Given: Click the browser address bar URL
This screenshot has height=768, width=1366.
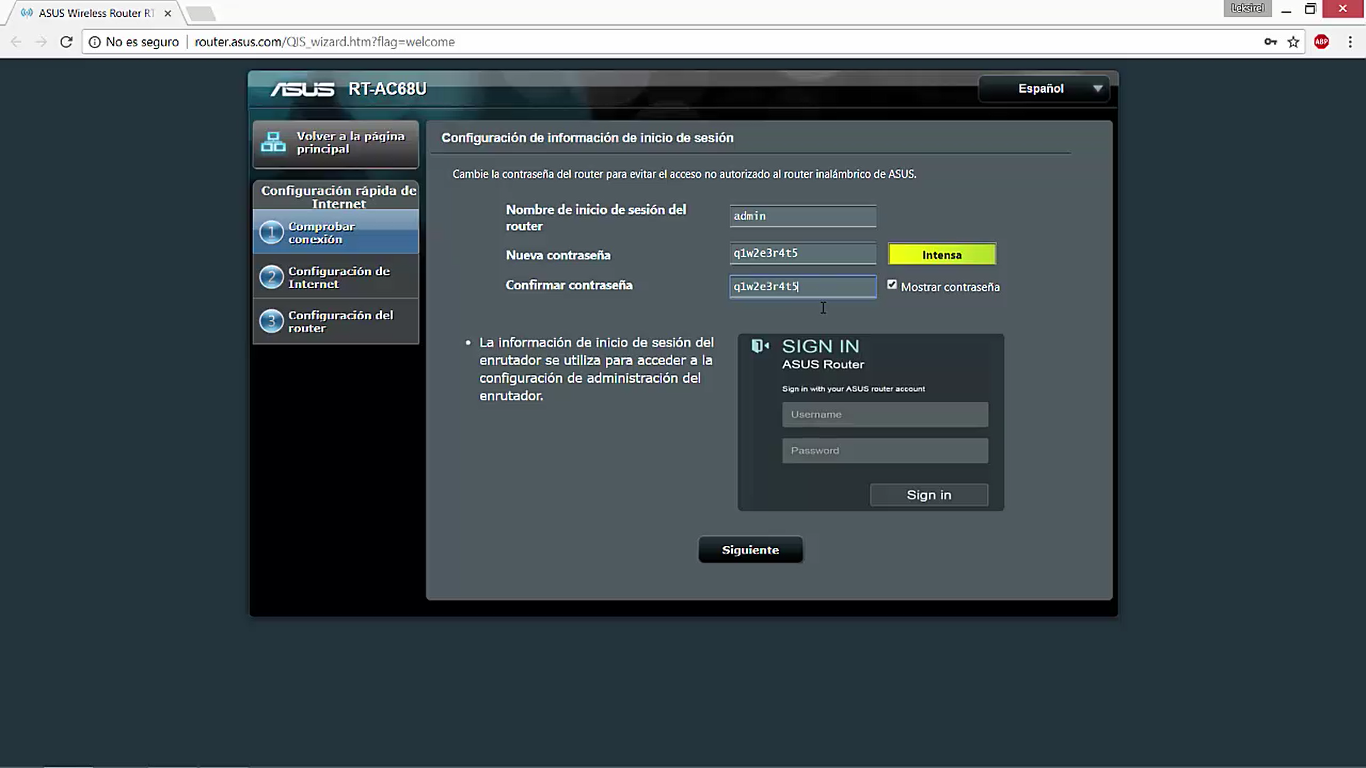Looking at the screenshot, I should click(325, 42).
